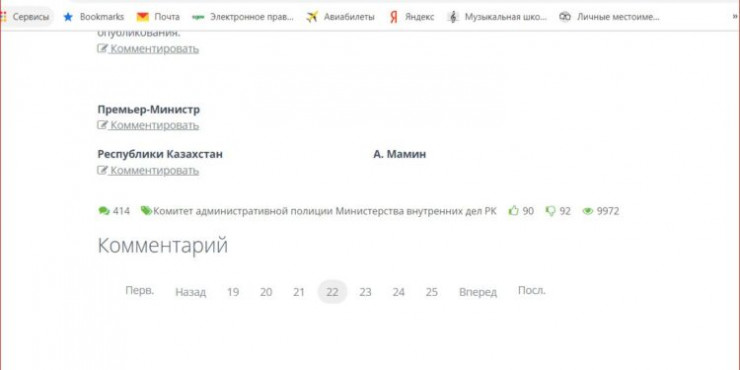Click the green comments bubble icon
Screen dimensions: 740x370
(104, 211)
